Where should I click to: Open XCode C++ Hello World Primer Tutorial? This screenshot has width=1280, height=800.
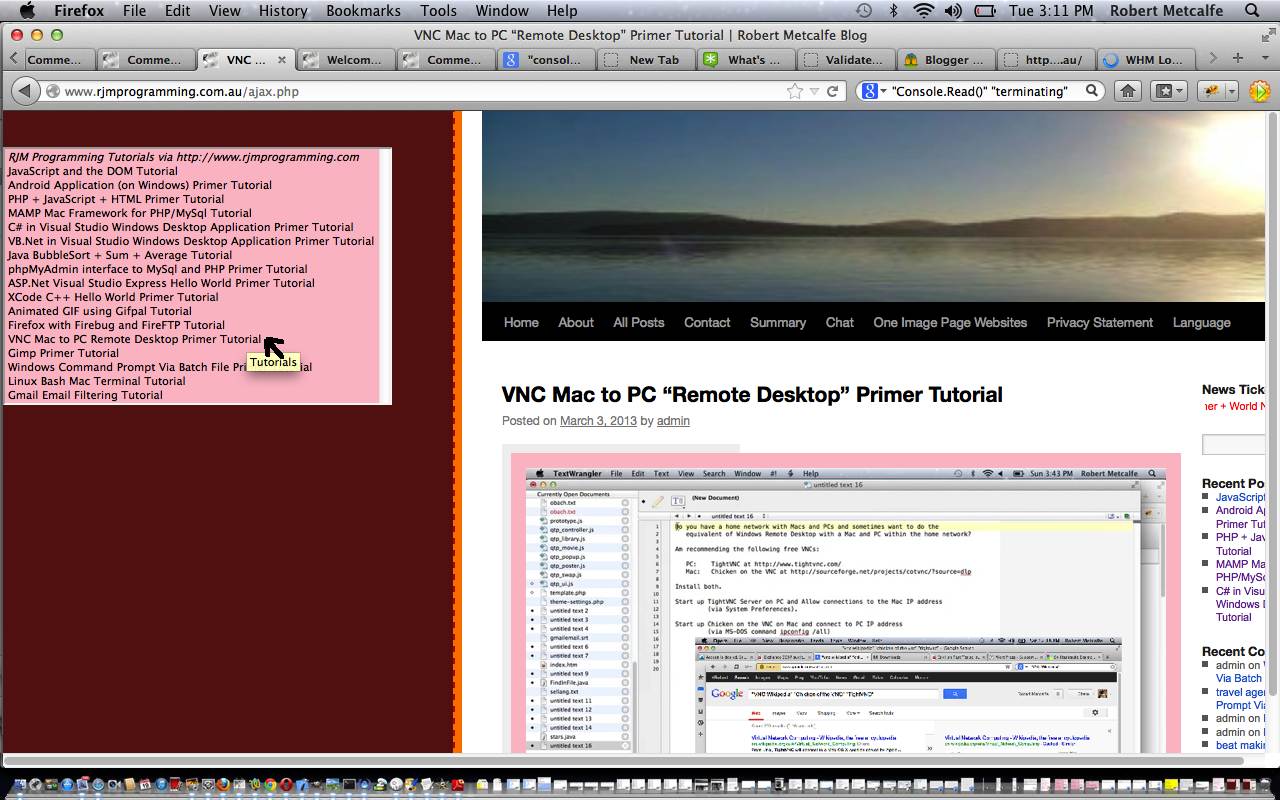(113, 297)
